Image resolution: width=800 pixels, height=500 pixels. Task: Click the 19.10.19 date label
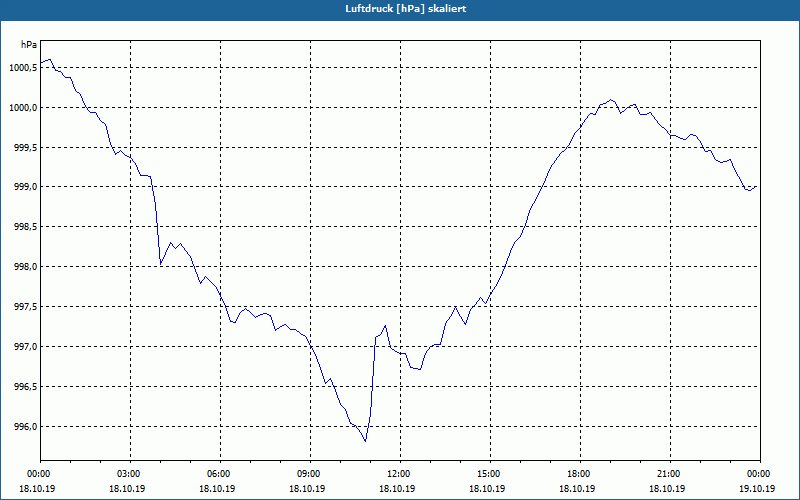(757, 488)
